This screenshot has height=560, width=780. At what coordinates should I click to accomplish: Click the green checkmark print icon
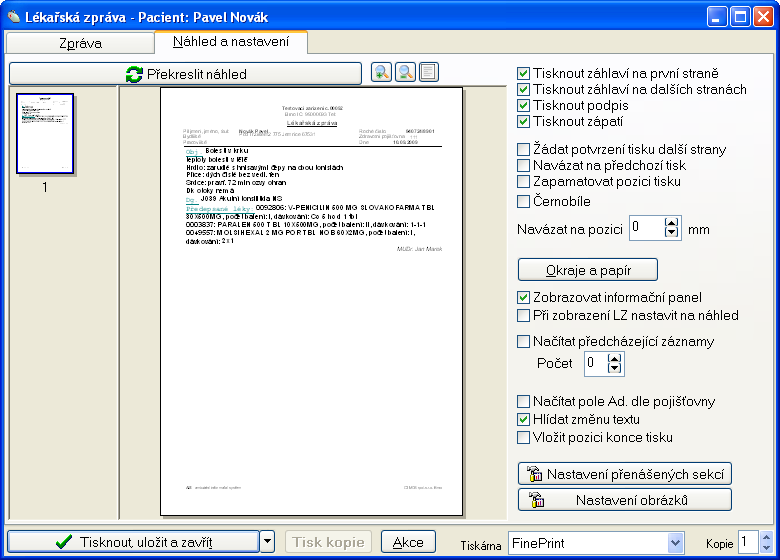pos(64,542)
